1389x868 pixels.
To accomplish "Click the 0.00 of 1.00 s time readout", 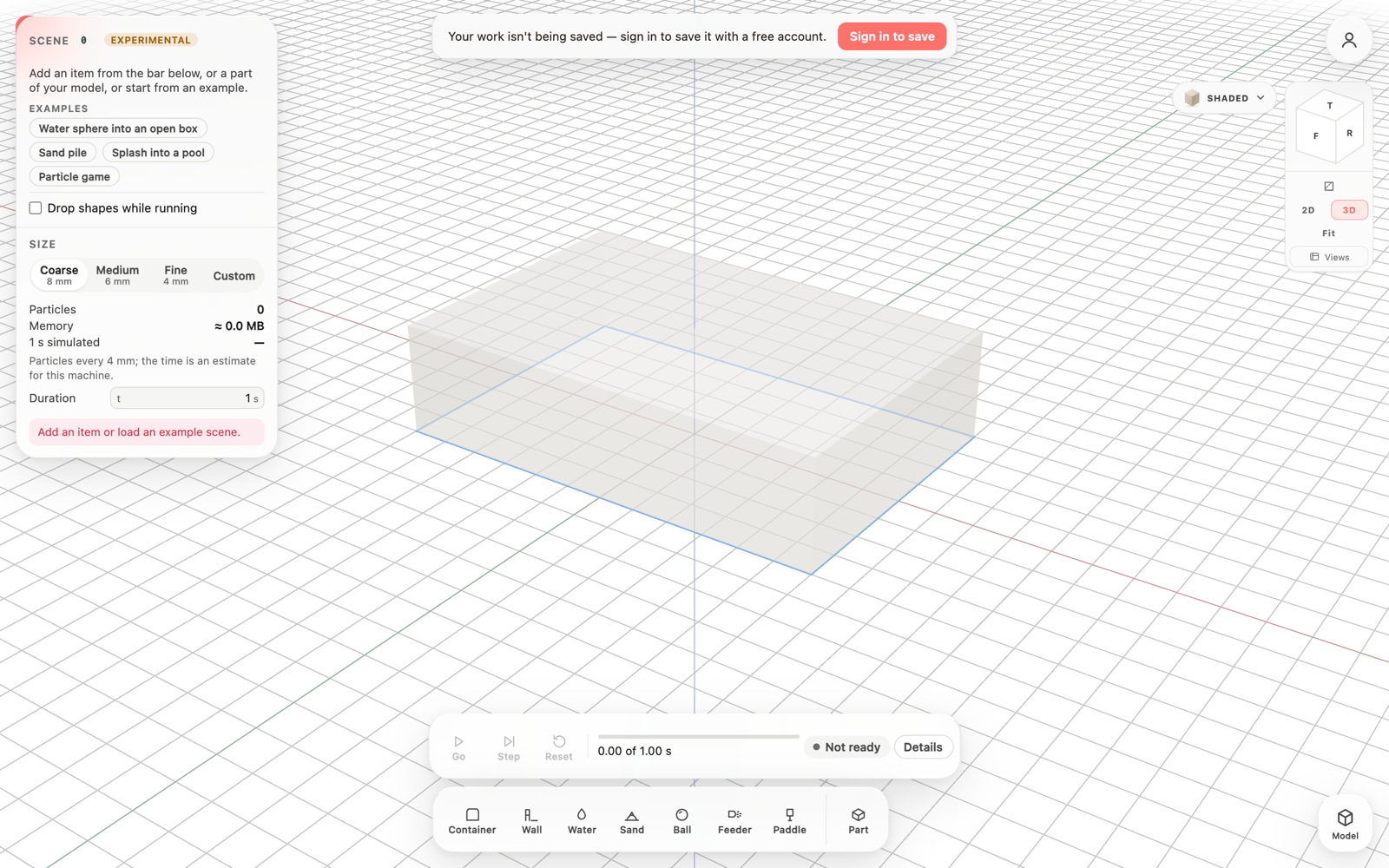I will tap(635, 752).
